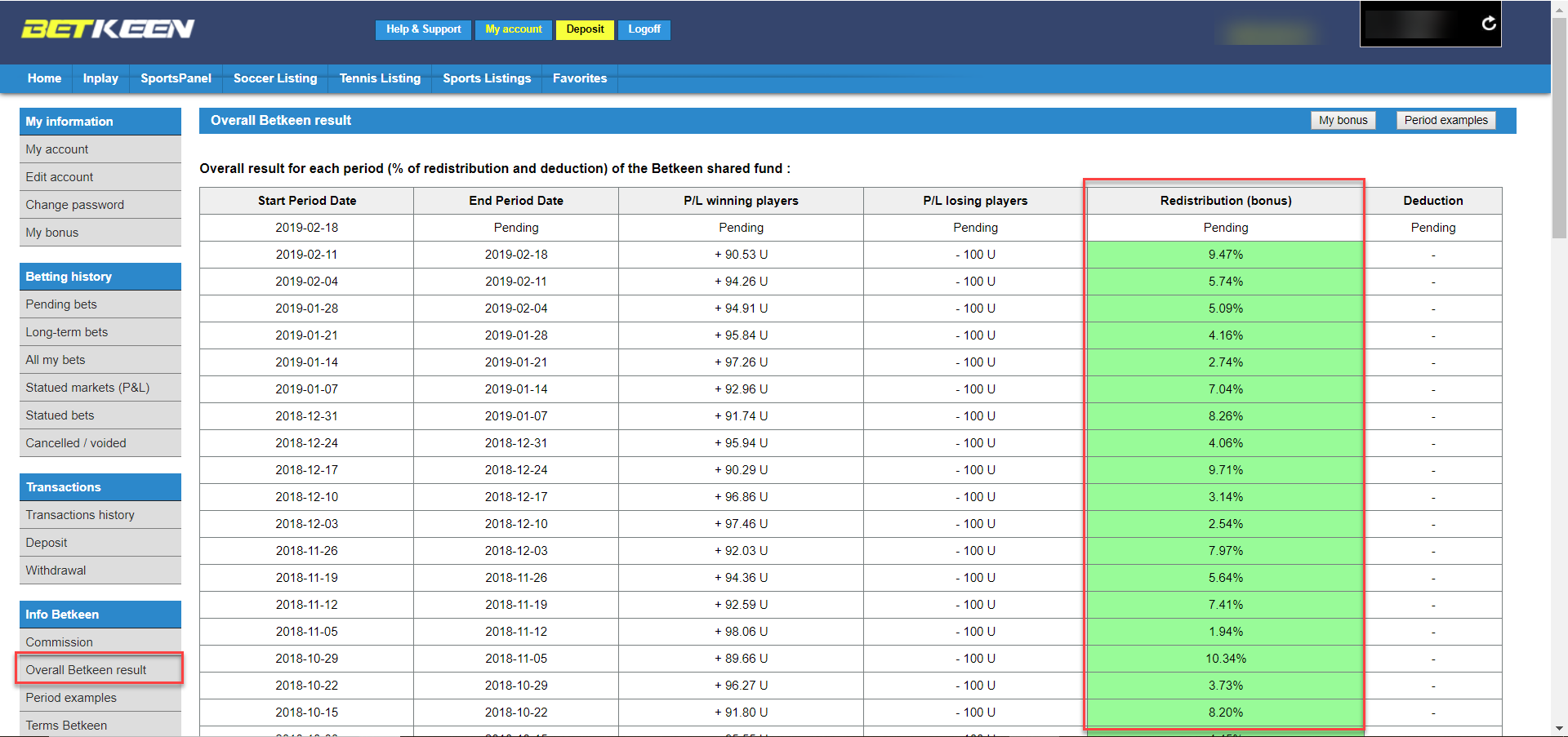Screen dimensions: 1568x737
Task: Select Edit account in sidebar
Action: tap(100, 177)
